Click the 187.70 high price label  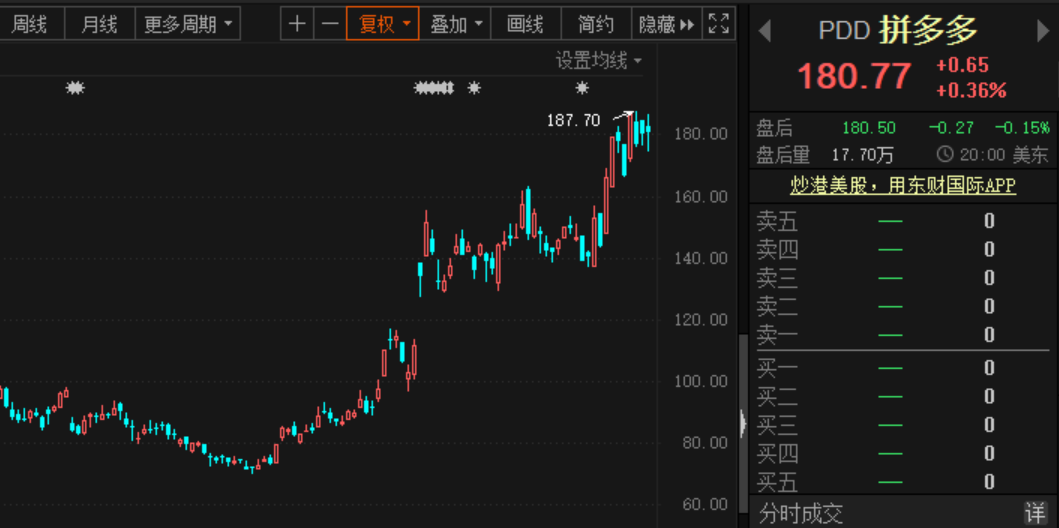(x=573, y=121)
